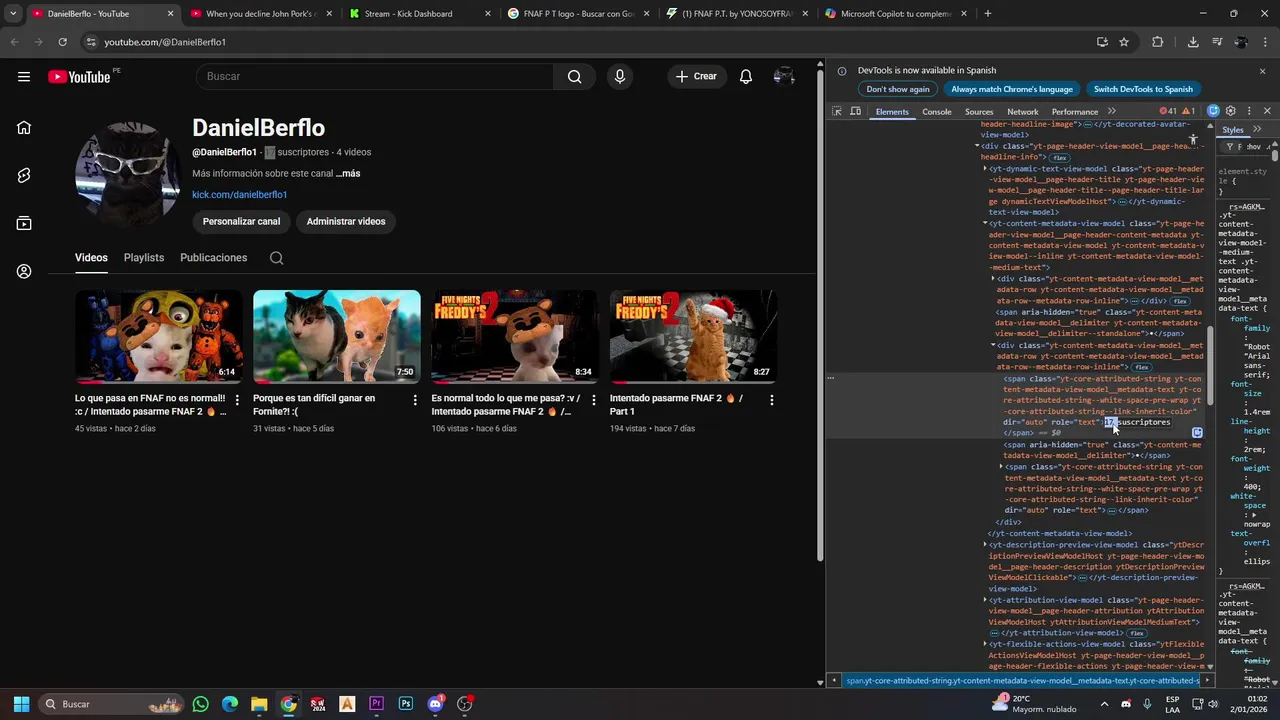
Task: Collapse yt-content-metadata-view-model node
Action: [x=985, y=224]
